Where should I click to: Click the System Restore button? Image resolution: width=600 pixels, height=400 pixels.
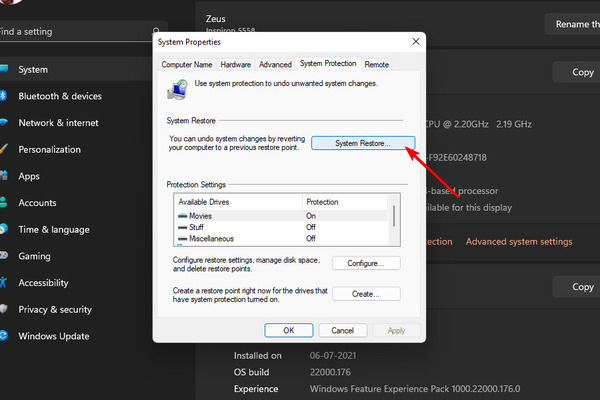click(x=363, y=143)
